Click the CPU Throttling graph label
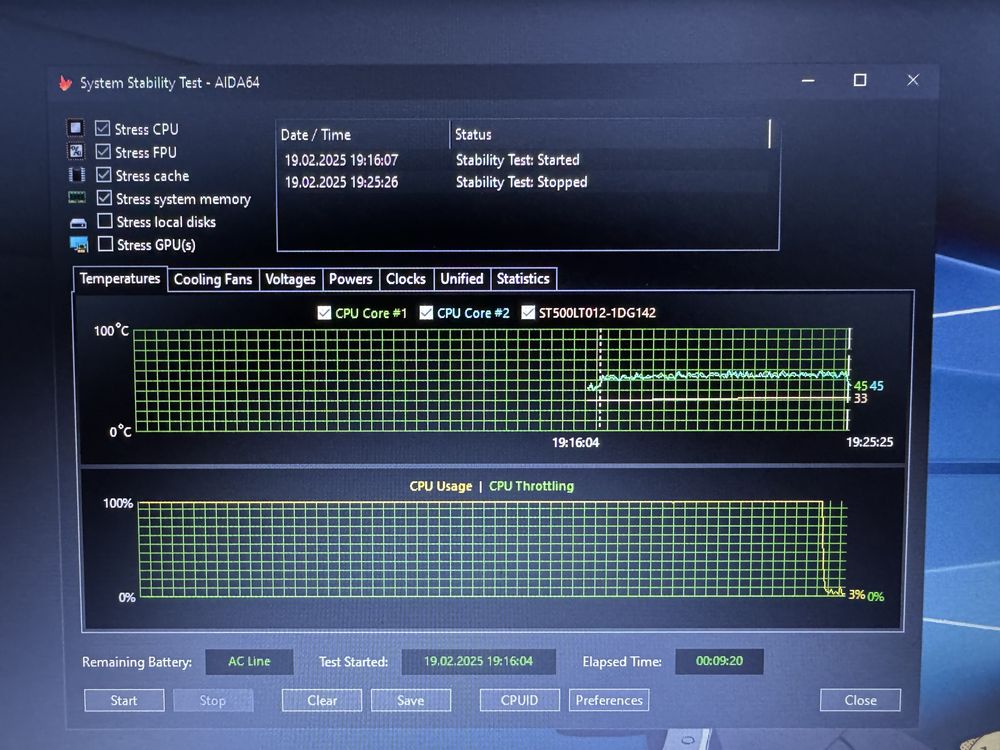Image resolution: width=1000 pixels, height=750 pixels. pyautogui.click(x=531, y=486)
